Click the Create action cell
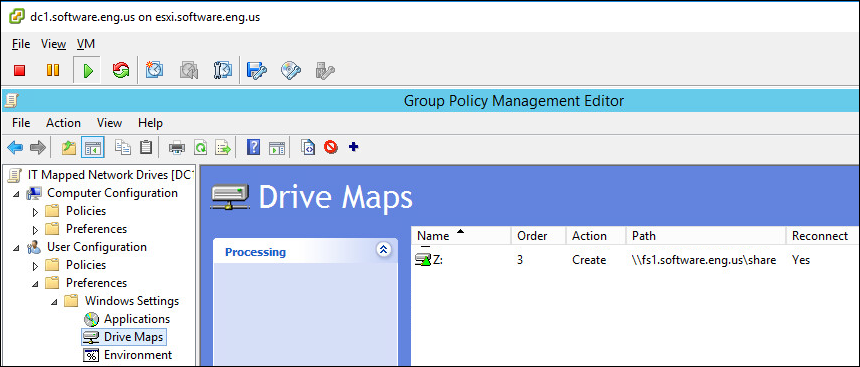The height and width of the screenshot is (367, 860). click(589, 260)
